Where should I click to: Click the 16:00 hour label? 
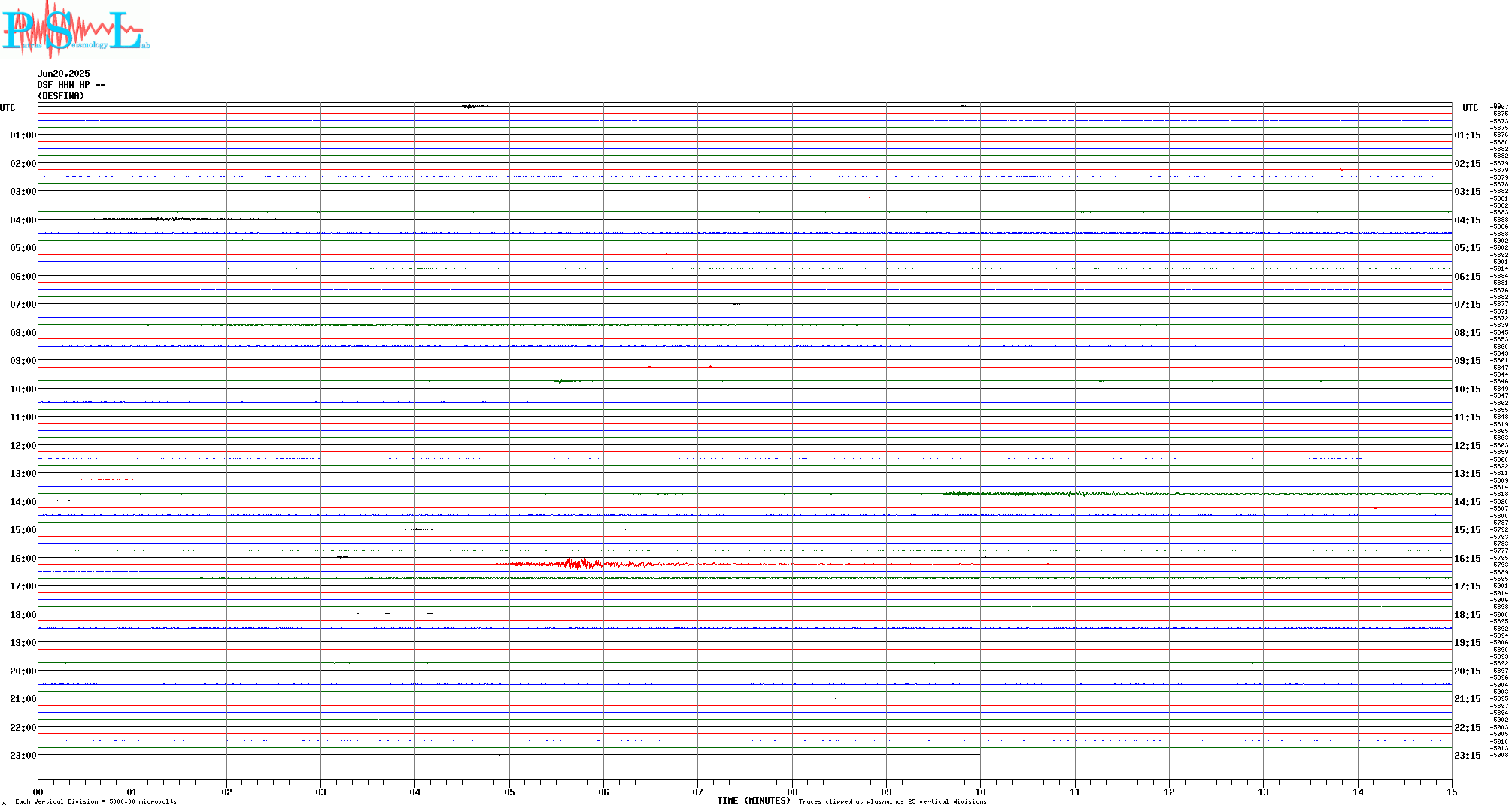point(23,559)
